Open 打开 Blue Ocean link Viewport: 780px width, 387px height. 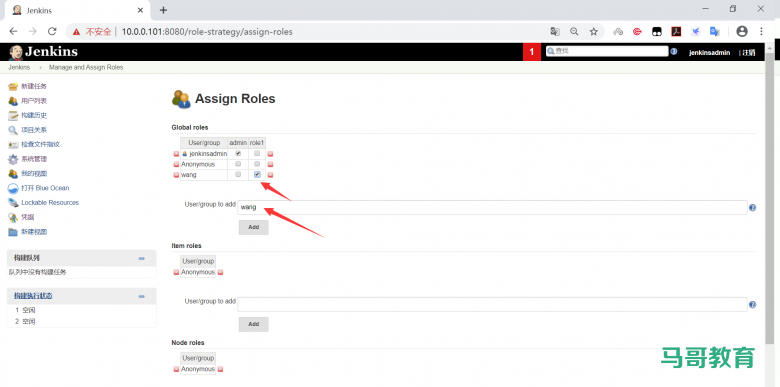tap(45, 188)
